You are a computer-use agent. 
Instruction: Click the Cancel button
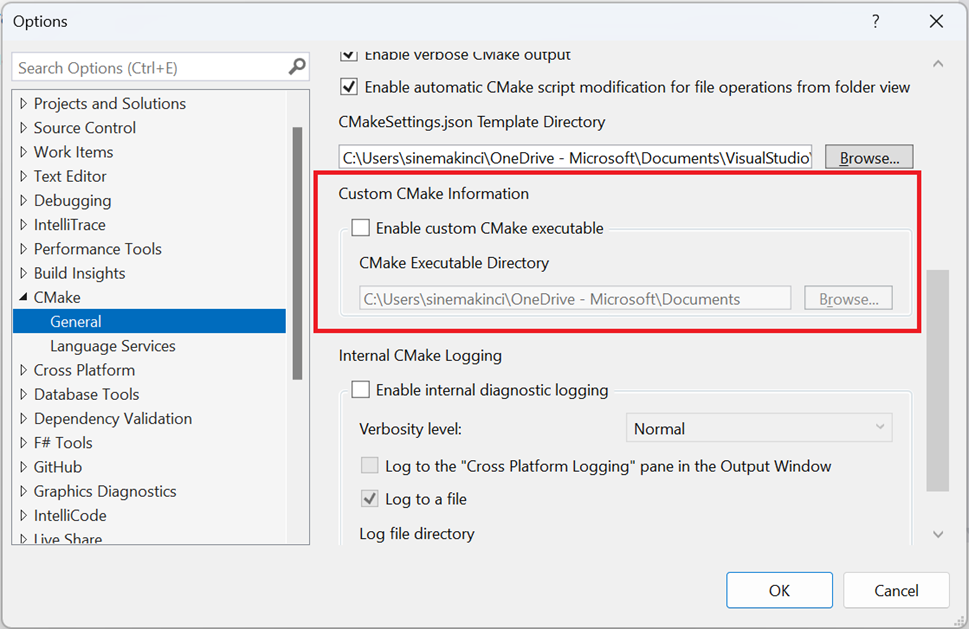click(896, 590)
